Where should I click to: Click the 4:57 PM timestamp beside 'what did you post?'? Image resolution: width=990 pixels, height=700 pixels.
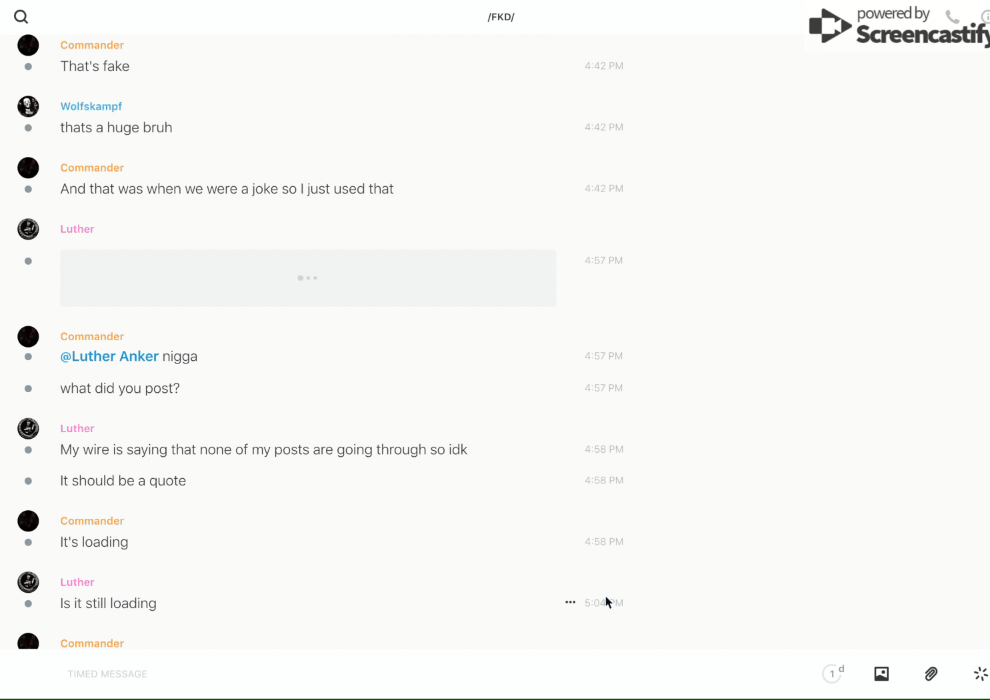tap(603, 388)
